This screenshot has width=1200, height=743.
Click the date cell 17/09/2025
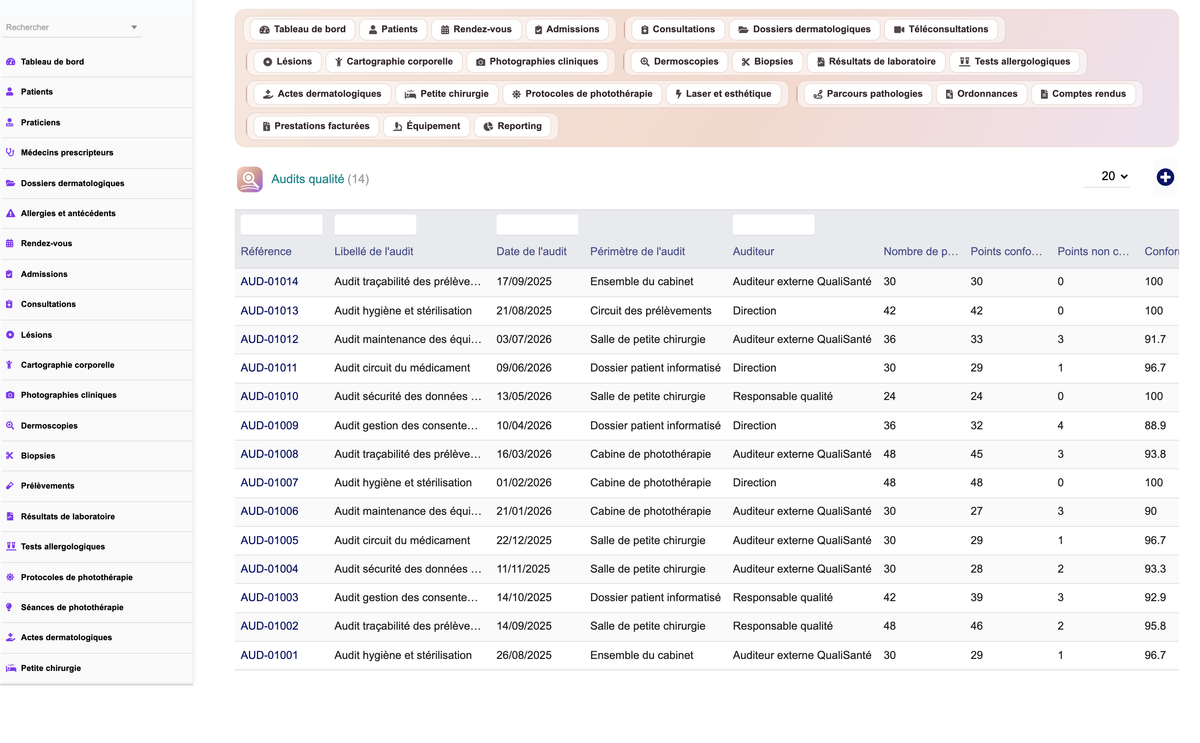pos(524,282)
